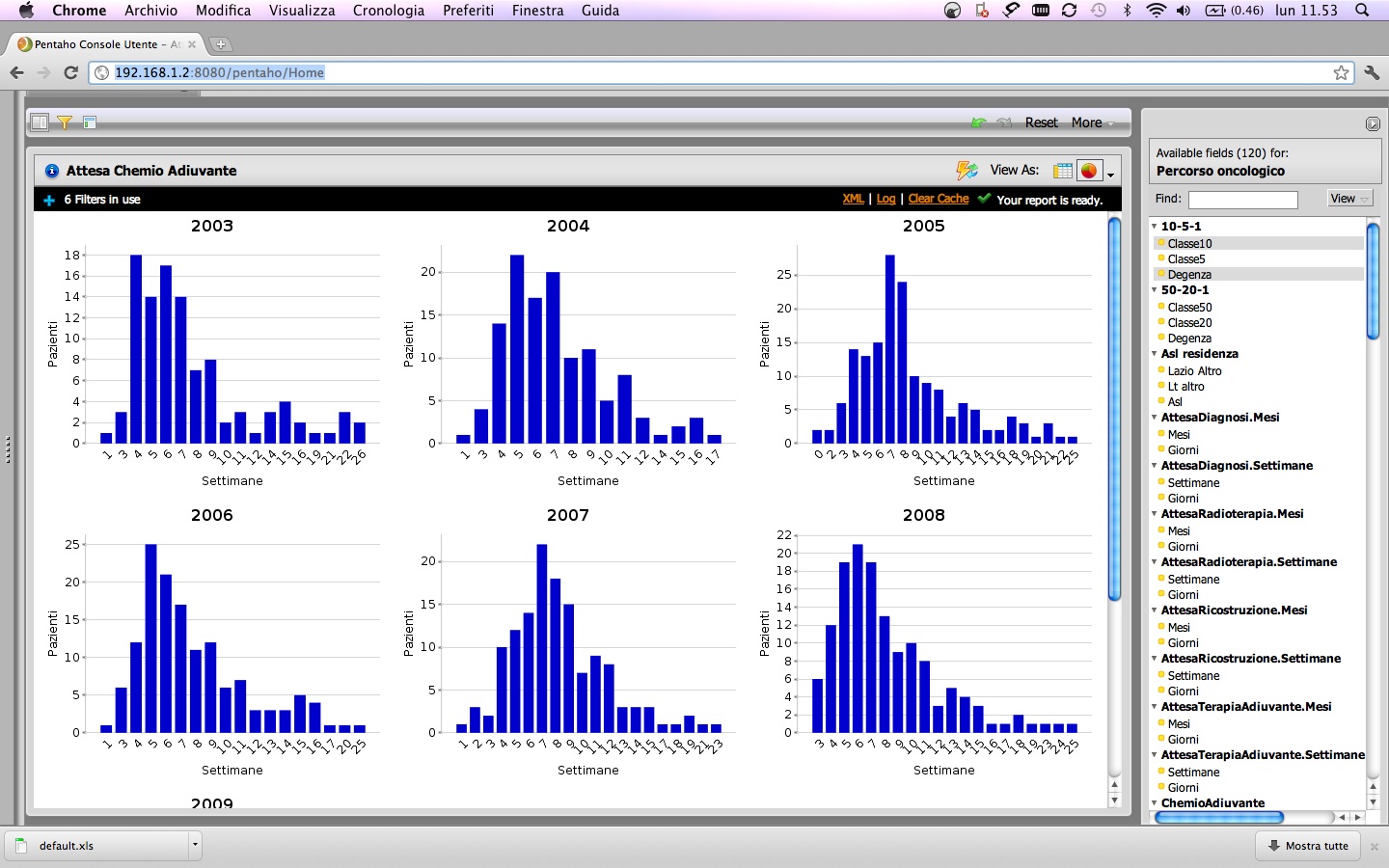The height and width of the screenshot is (868, 1389).
Task: Open the chart type dropdown arrow
Action: (1111, 174)
